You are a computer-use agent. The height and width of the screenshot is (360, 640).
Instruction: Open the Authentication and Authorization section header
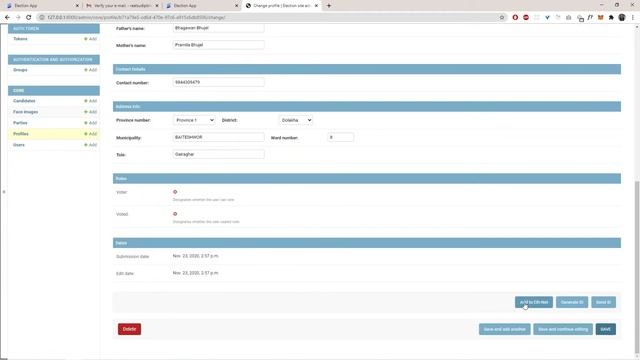[53, 60]
